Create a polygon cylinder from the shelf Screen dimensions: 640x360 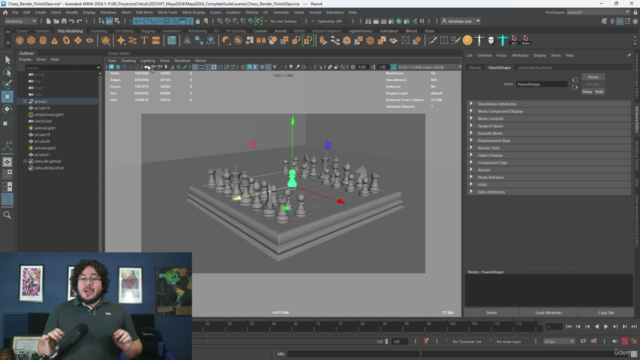[43, 40]
